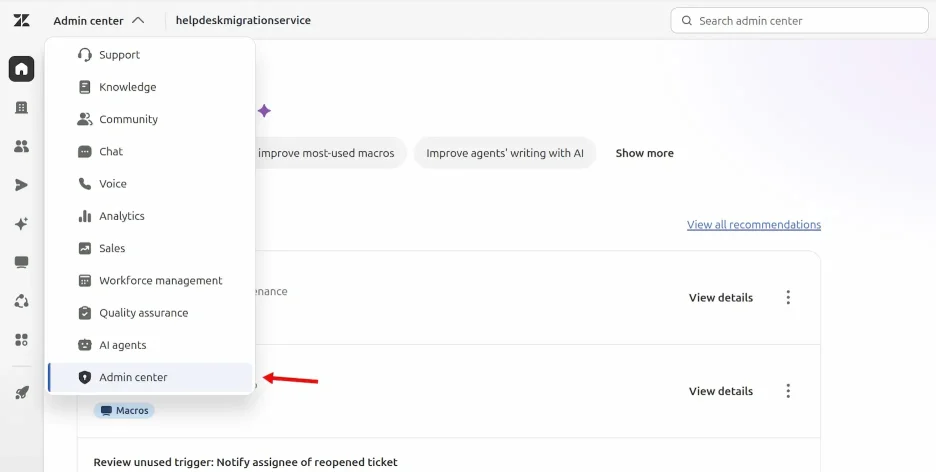Open the People icon in sidebar
This screenshot has width=936, height=472.
21,146
